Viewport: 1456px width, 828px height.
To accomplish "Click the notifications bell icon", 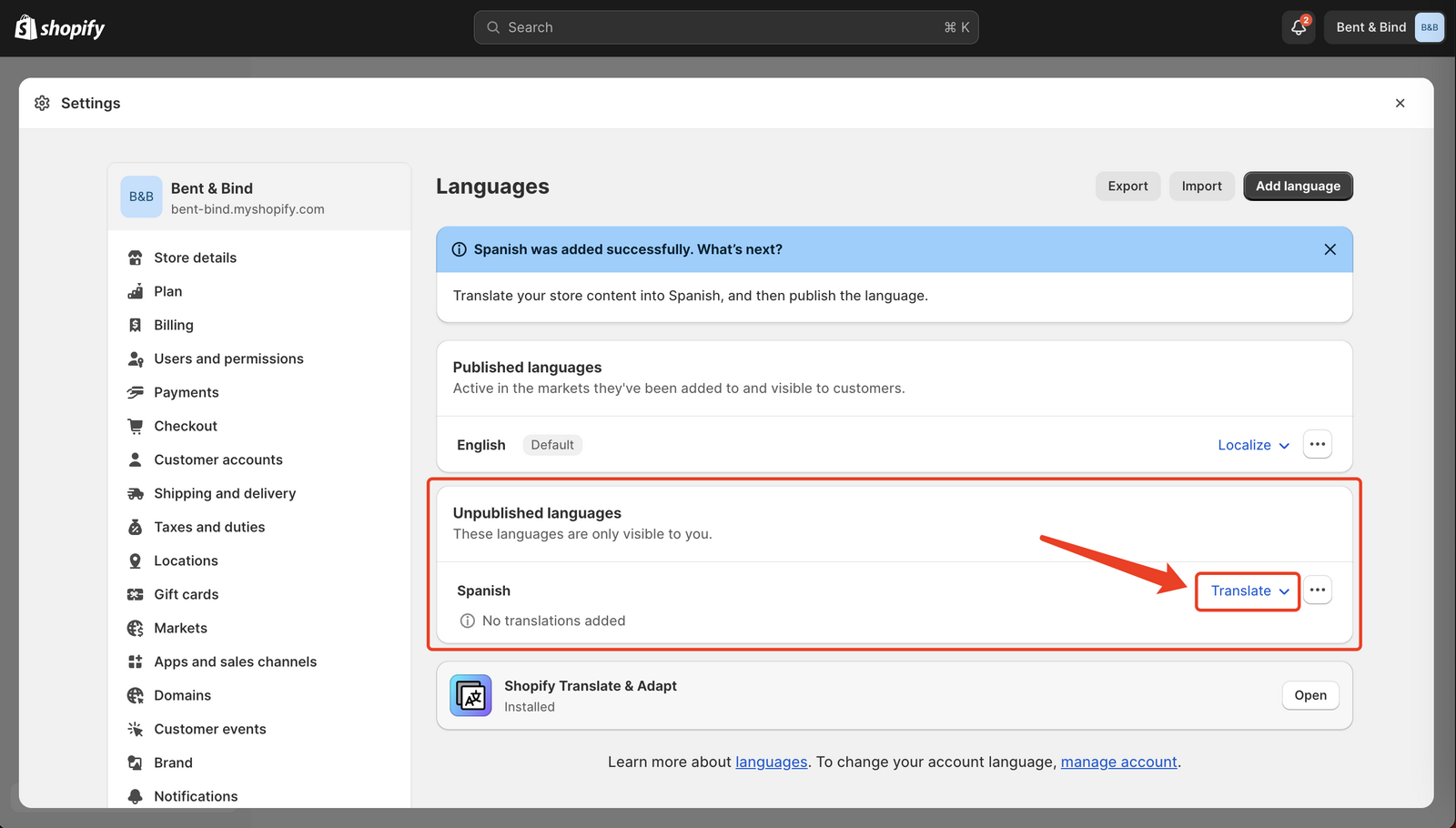I will [x=1298, y=27].
